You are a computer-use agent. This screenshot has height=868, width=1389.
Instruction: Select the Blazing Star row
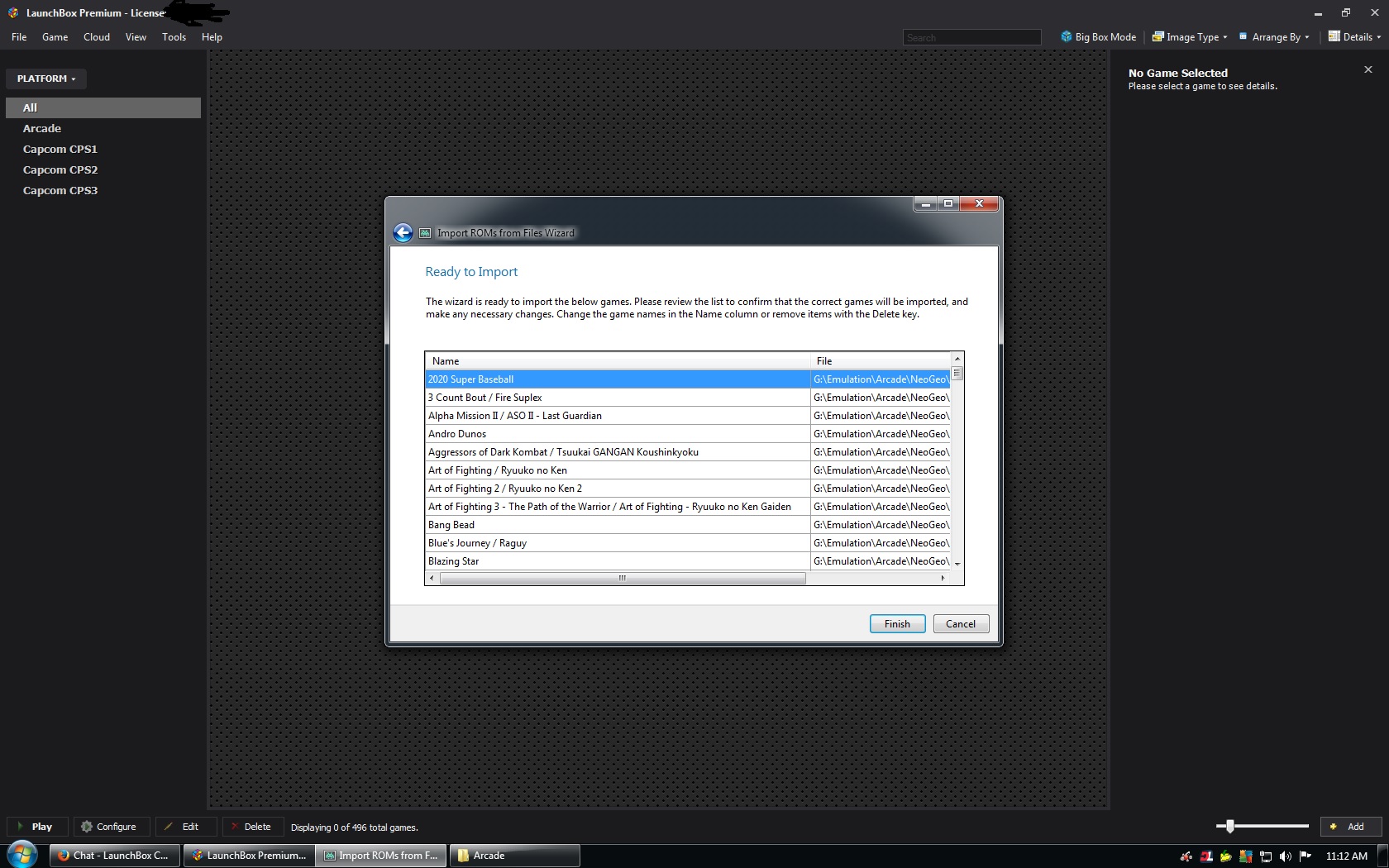click(x=687, y=561)
